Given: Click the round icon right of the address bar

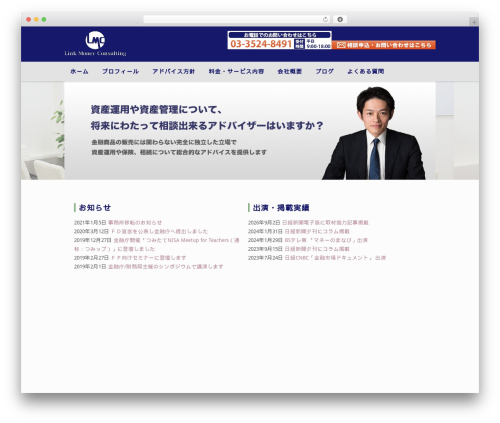Looking at the screenshot, I should point(340,19).
